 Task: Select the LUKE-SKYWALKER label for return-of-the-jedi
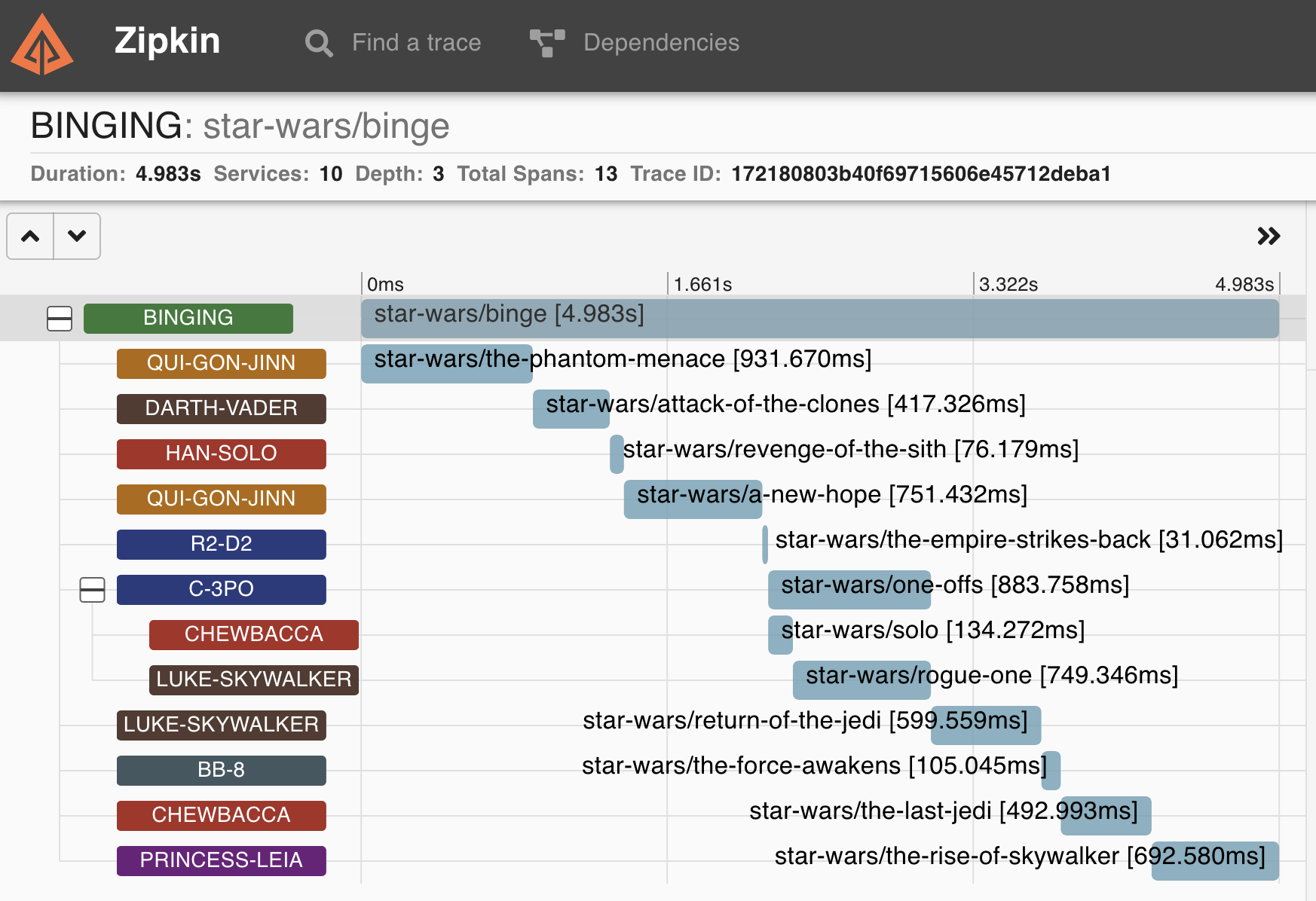(222, 725)
